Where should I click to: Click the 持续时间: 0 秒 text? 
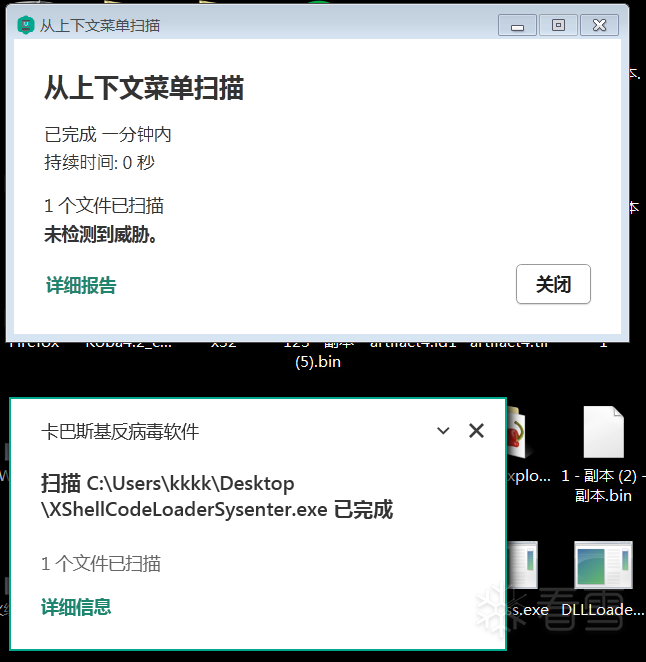click(100, 163)
